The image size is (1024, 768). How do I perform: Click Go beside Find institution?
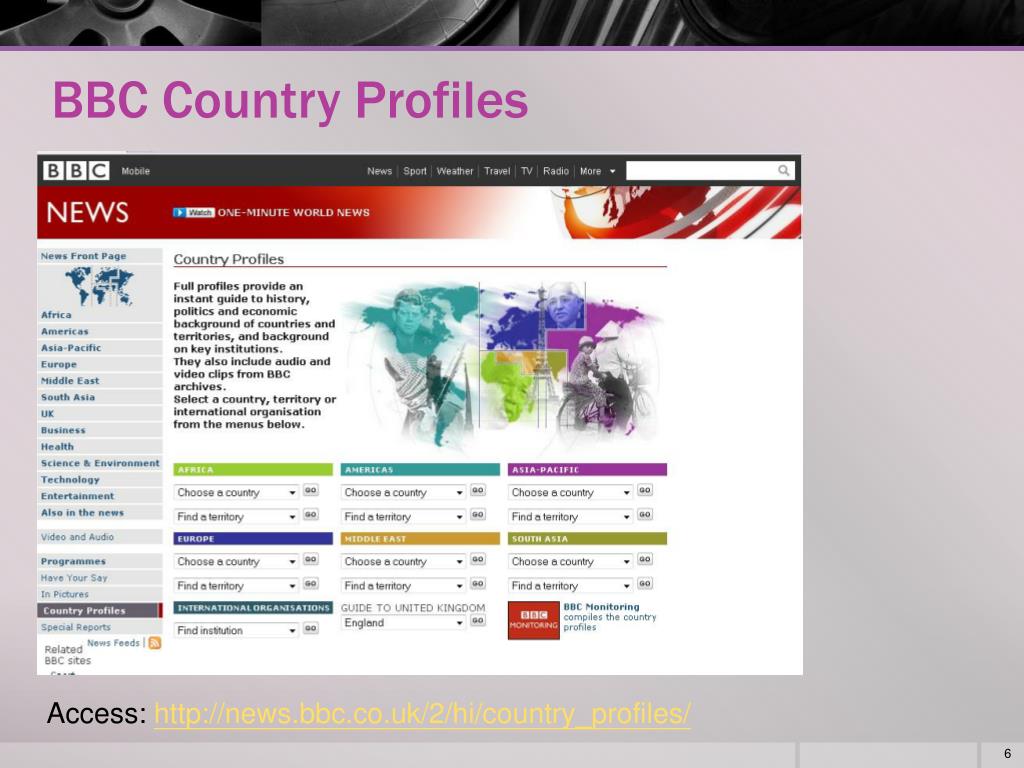tap(311, 628)
